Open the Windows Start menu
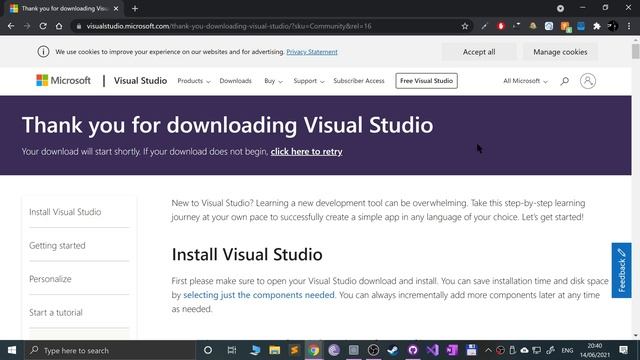Viewport: 640px width, 360px height. [x=12, y=350]
